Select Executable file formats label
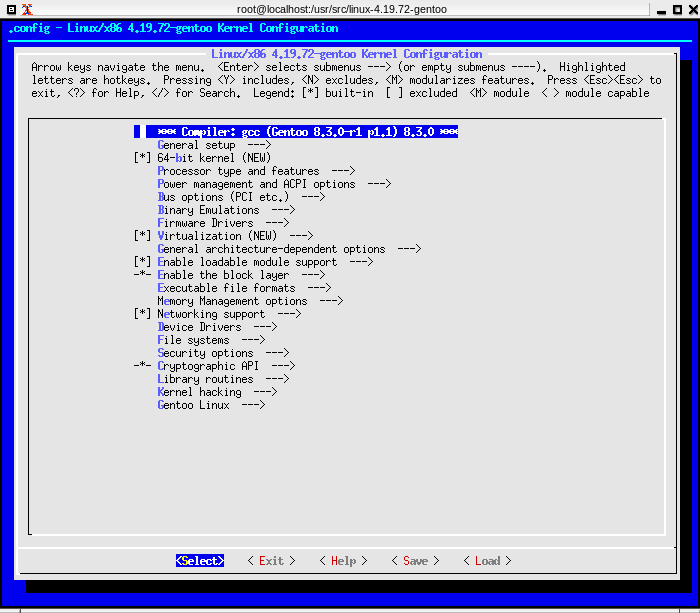 click(x=226, y=288)
